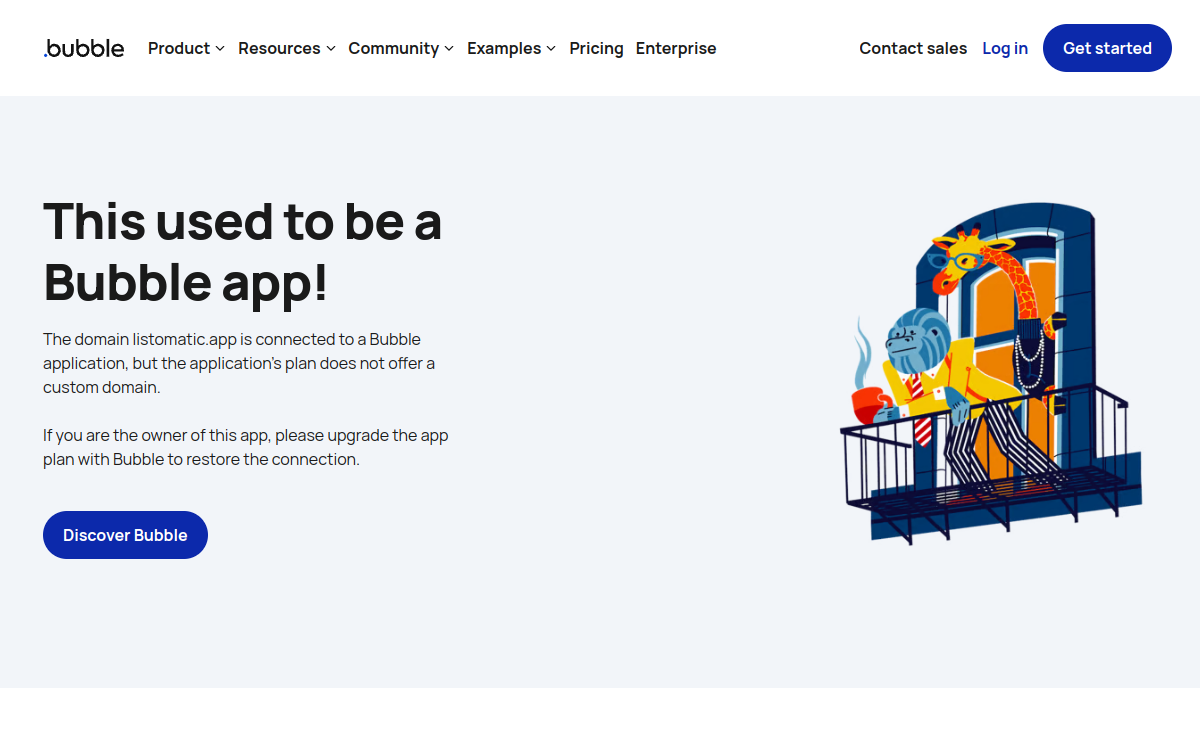Open the Pricing page
Image resolution: width=1200 pixels, height=750 pixels.
tap(596, 48)
